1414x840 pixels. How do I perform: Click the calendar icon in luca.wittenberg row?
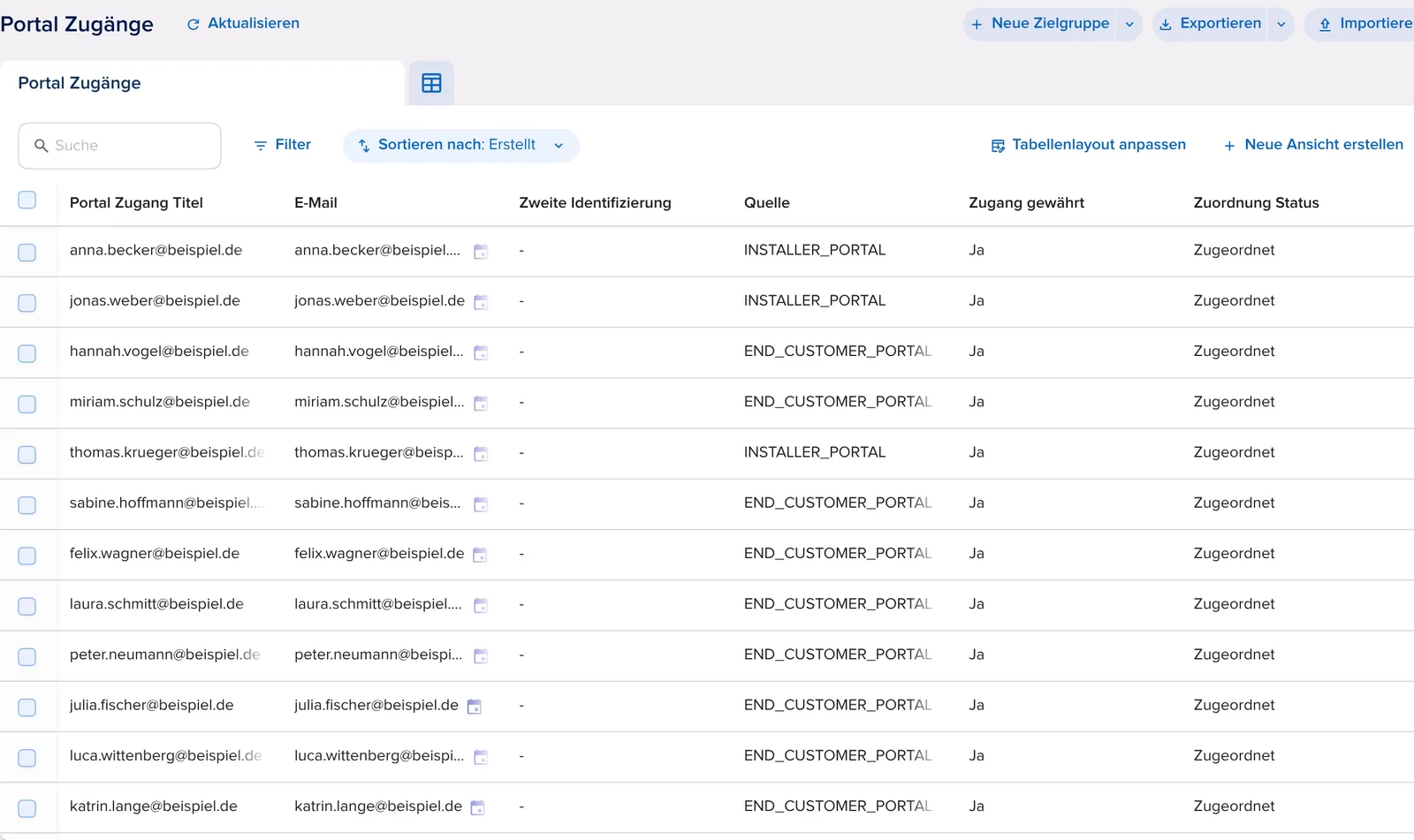[481, 756]
